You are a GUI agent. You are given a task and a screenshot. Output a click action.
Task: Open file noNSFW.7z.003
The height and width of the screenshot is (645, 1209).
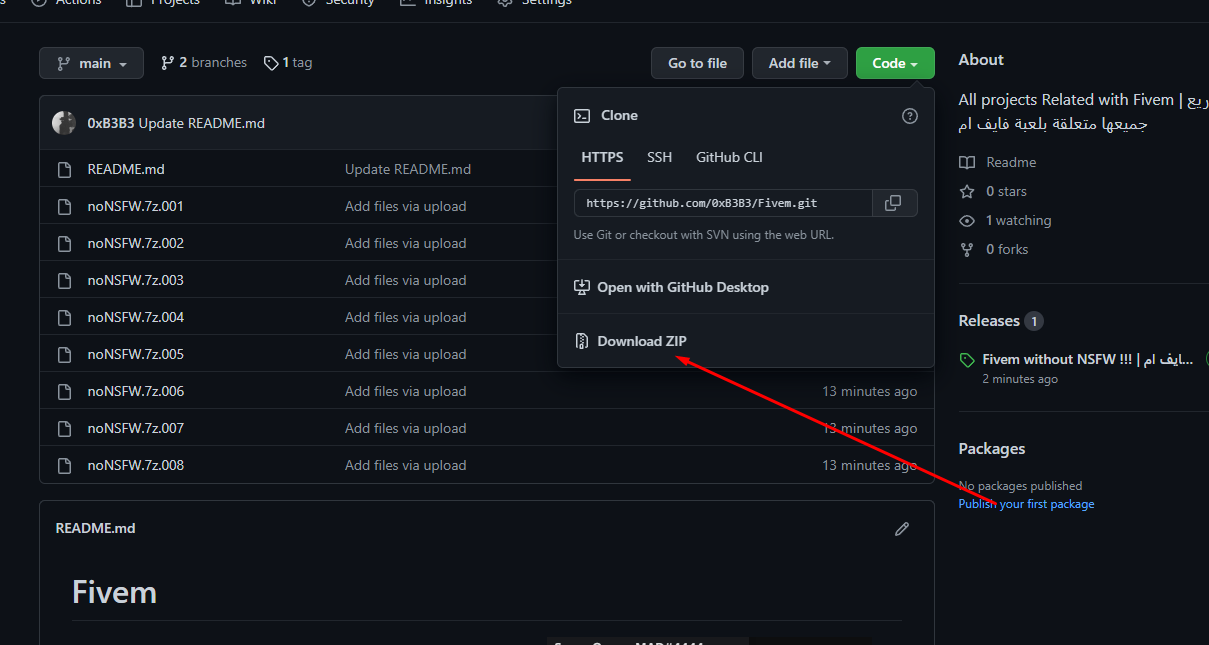135,280
